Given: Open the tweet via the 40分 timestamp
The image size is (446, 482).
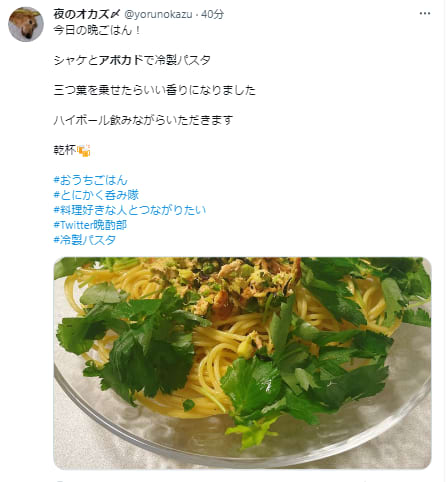Looking at the screenshot, I should (212, 14).
